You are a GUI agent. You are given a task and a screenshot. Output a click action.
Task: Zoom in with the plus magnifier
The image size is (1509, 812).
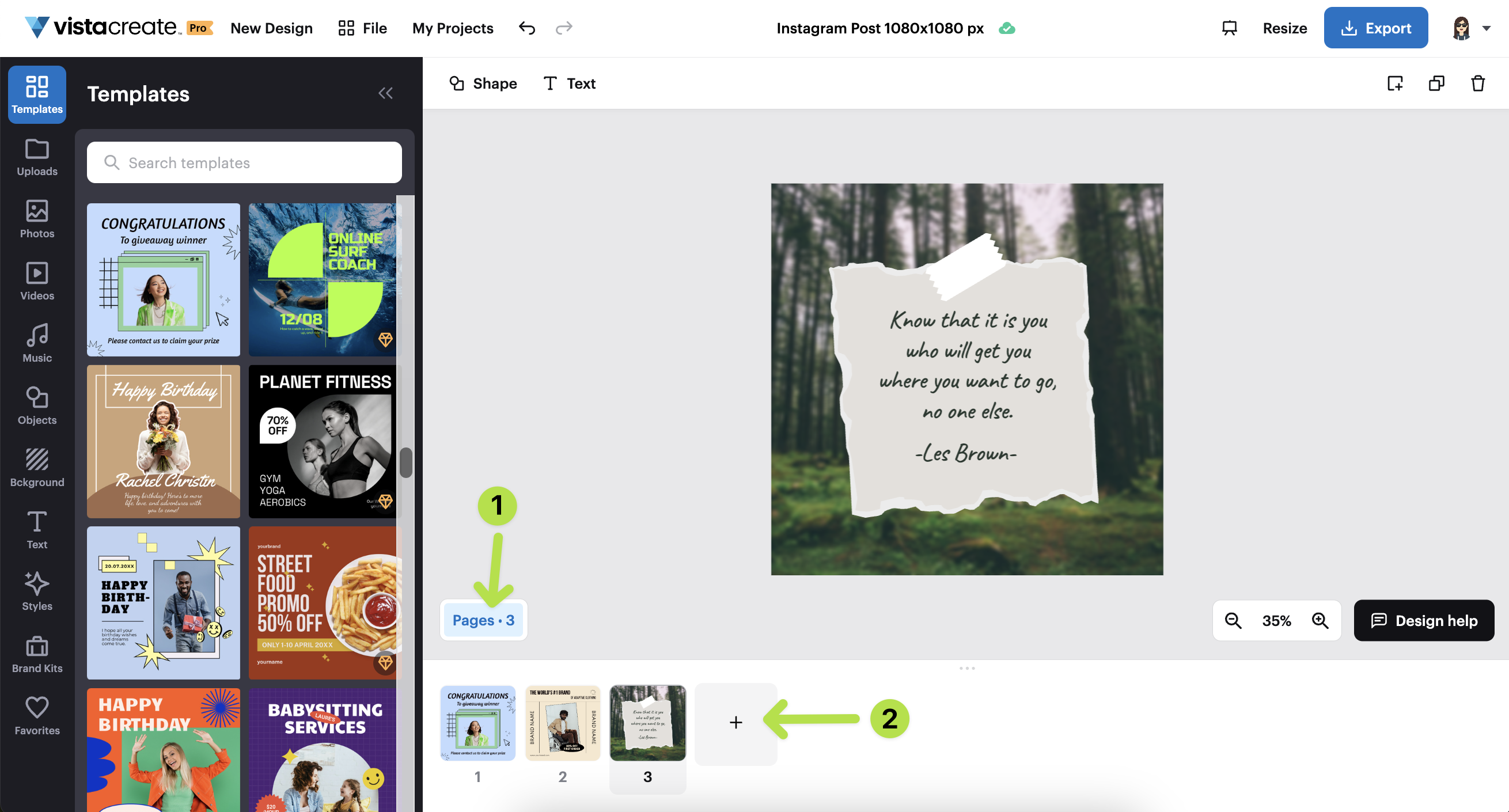1320,620
